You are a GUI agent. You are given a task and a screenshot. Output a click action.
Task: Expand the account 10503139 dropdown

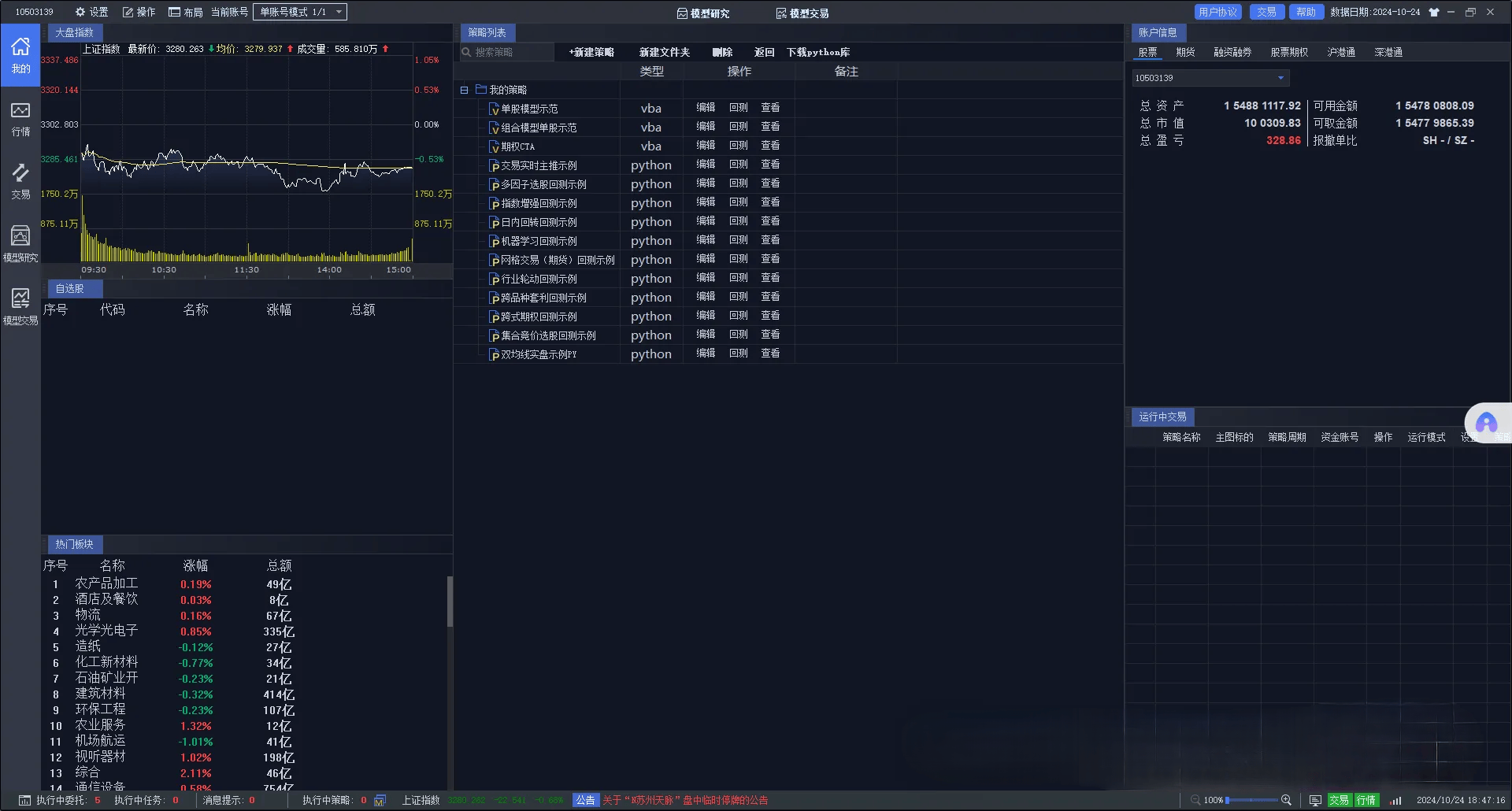coord(1280,78)
